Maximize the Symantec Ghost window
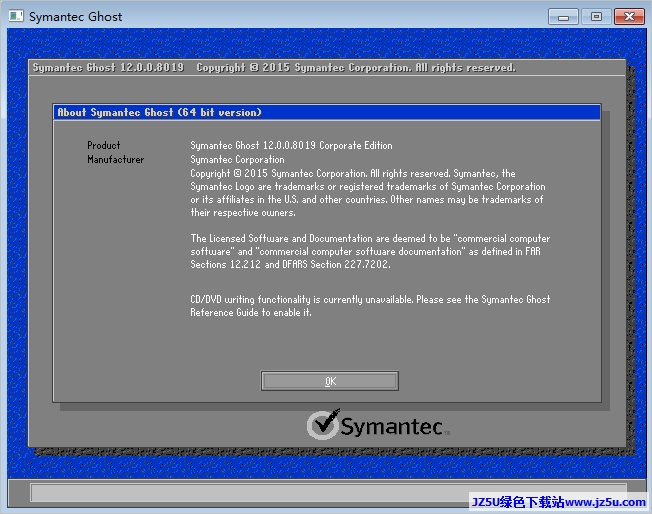The height and width of the screenshot is (514, 652). [596, 17]
